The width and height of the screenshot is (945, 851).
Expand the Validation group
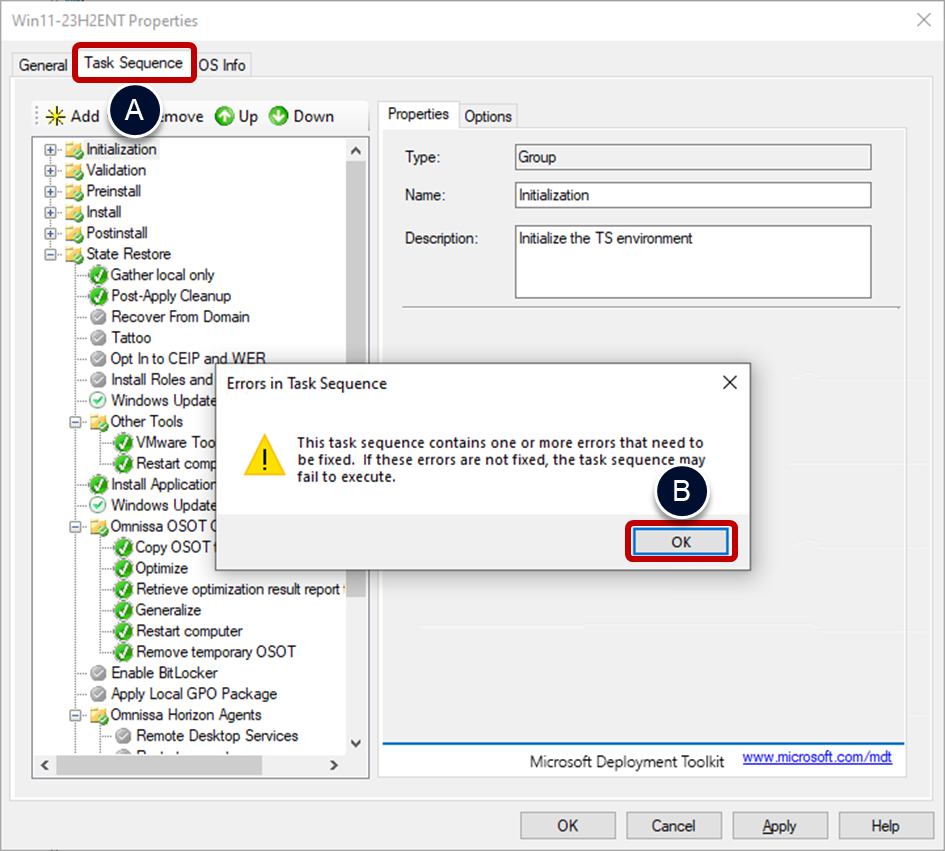click(x=49, y=170)
